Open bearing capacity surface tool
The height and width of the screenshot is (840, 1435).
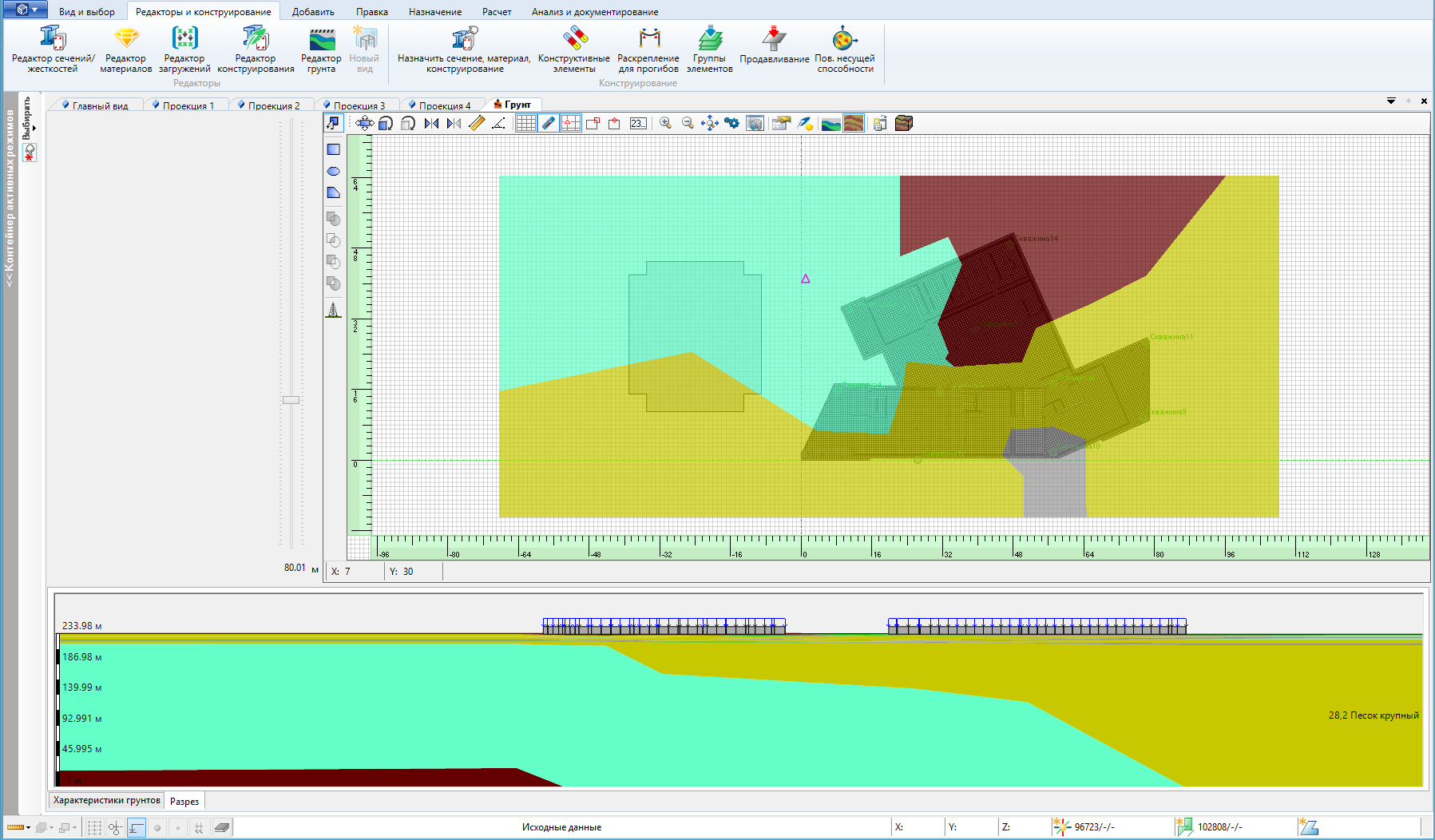pos(845,49)
